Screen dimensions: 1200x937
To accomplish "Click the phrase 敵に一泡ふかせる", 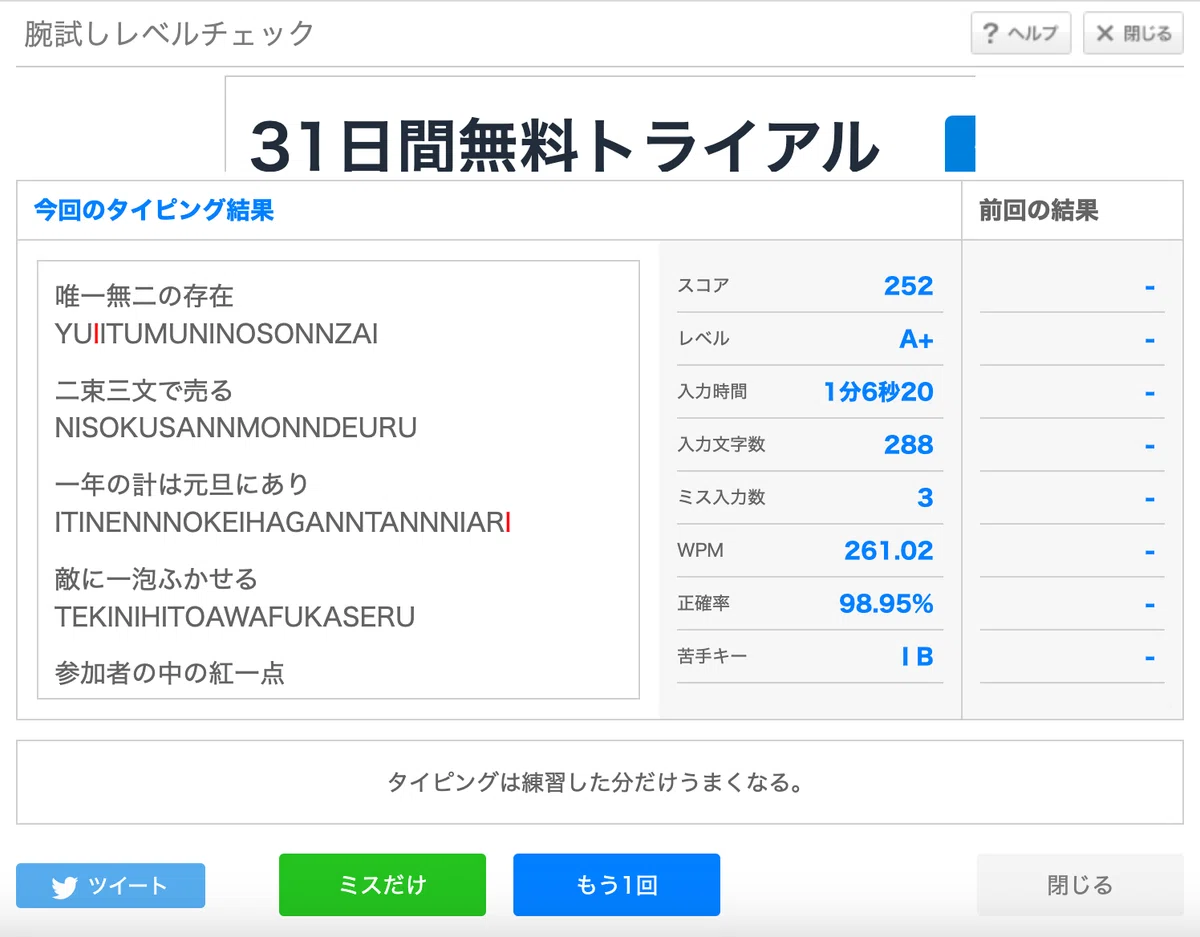I will [x=157, y=578].
